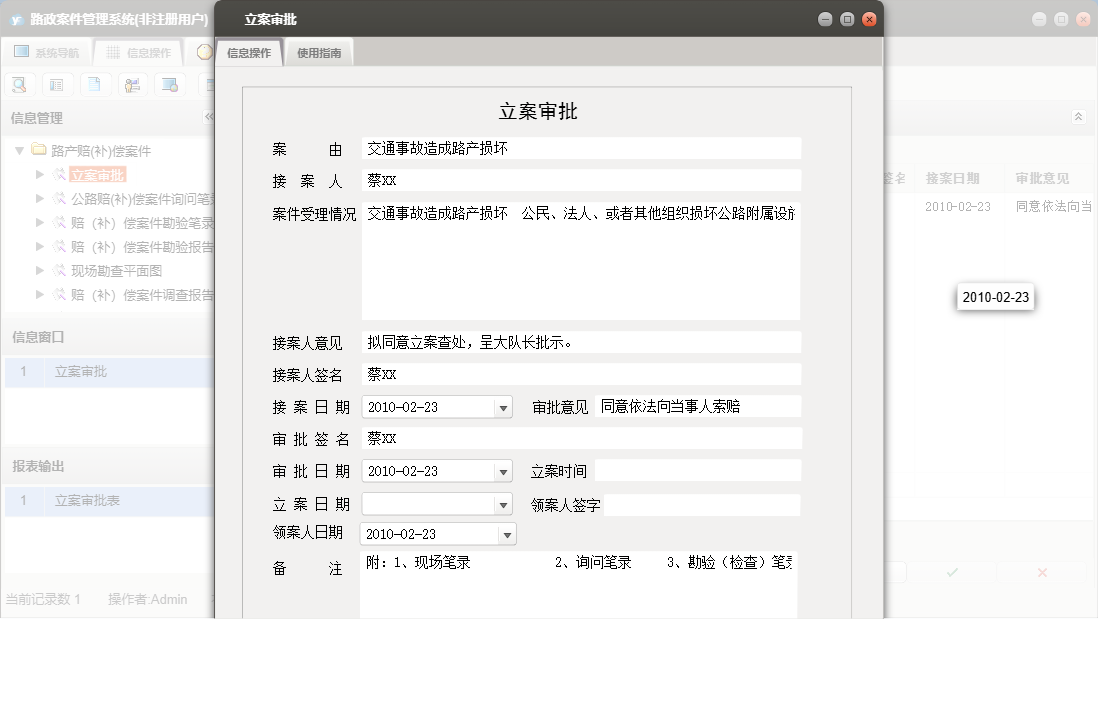Open the report list tool on the toolbar
The image size is (1098, 715).
(57, 84)
